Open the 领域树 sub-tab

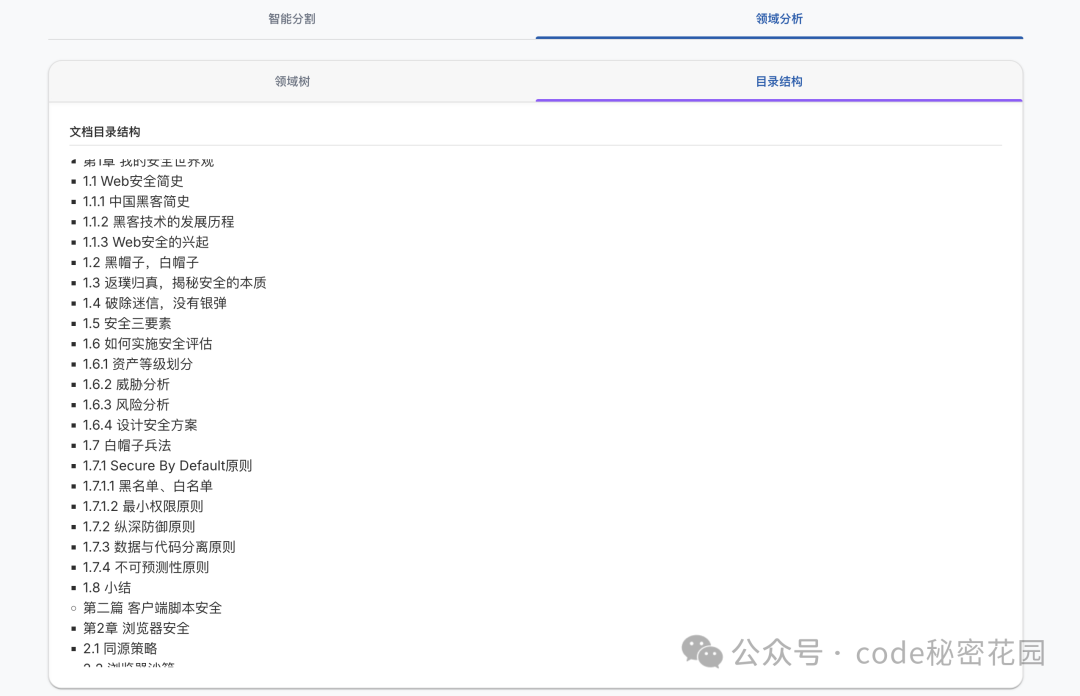coord(292,81)
